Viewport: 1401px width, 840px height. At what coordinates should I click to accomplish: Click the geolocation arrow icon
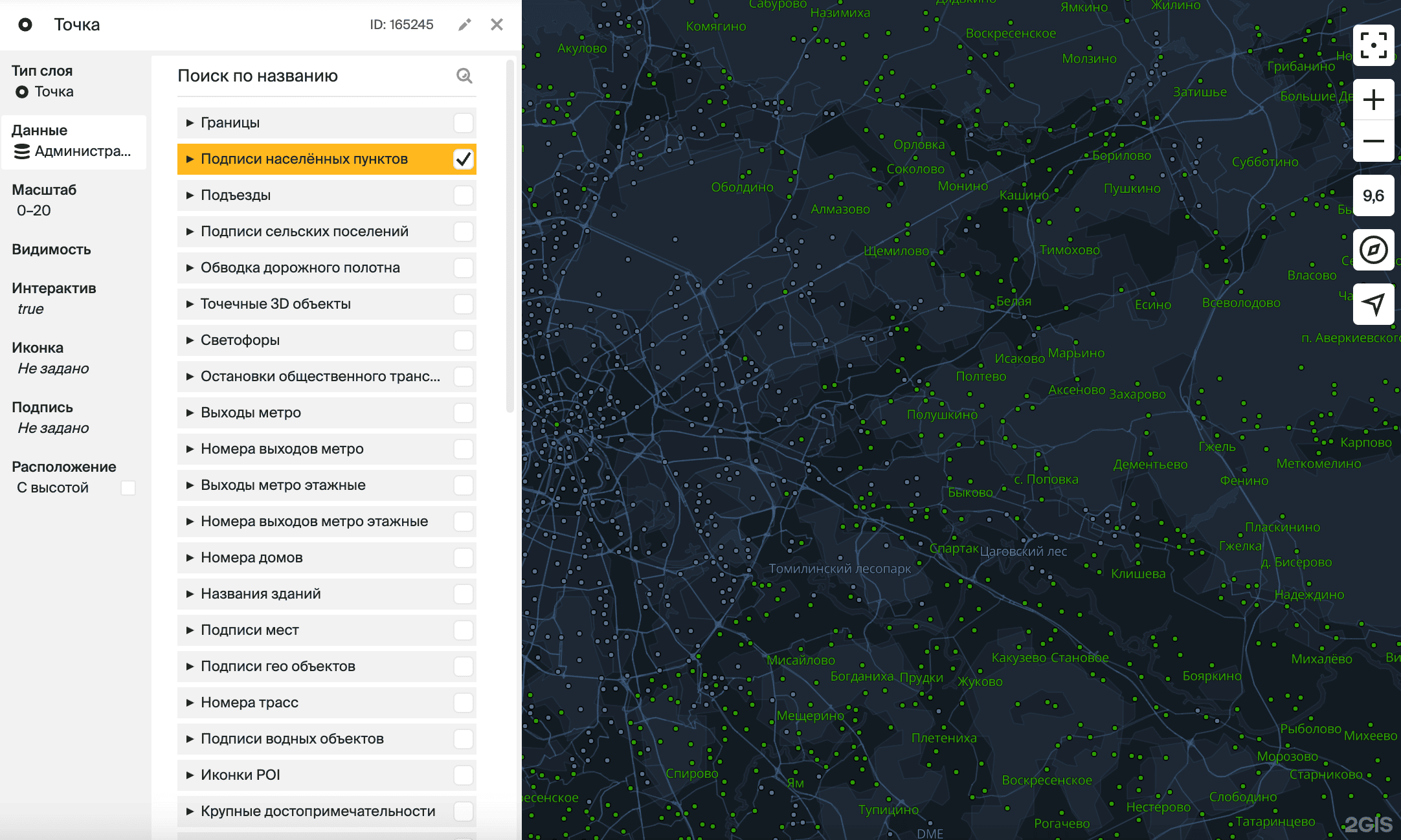click(x=1373, y=304)
